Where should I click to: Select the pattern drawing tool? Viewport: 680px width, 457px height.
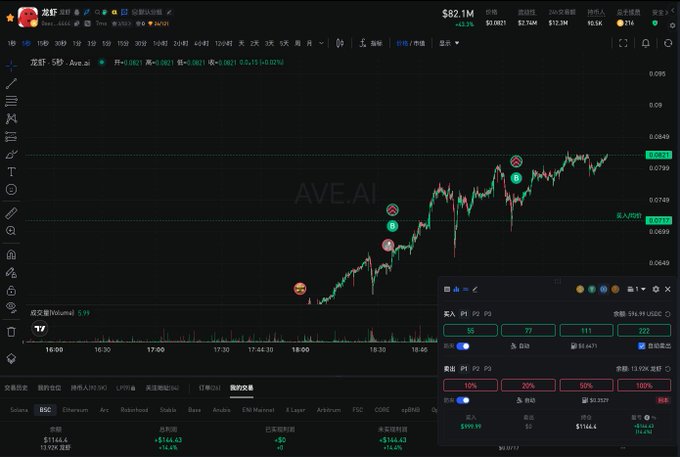[x=11, y=118]
